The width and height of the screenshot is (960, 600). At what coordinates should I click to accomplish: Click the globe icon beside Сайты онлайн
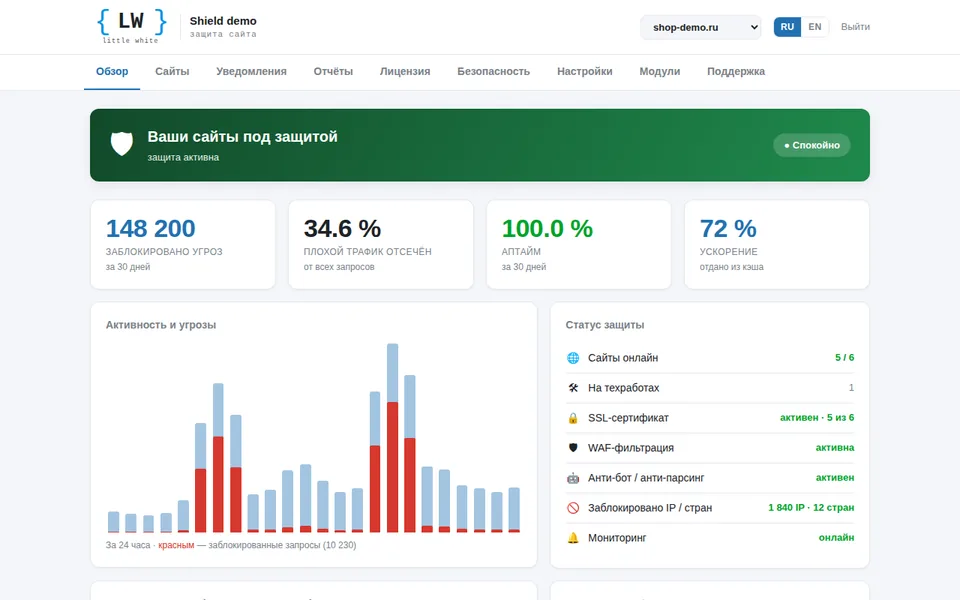pos(573,358)
